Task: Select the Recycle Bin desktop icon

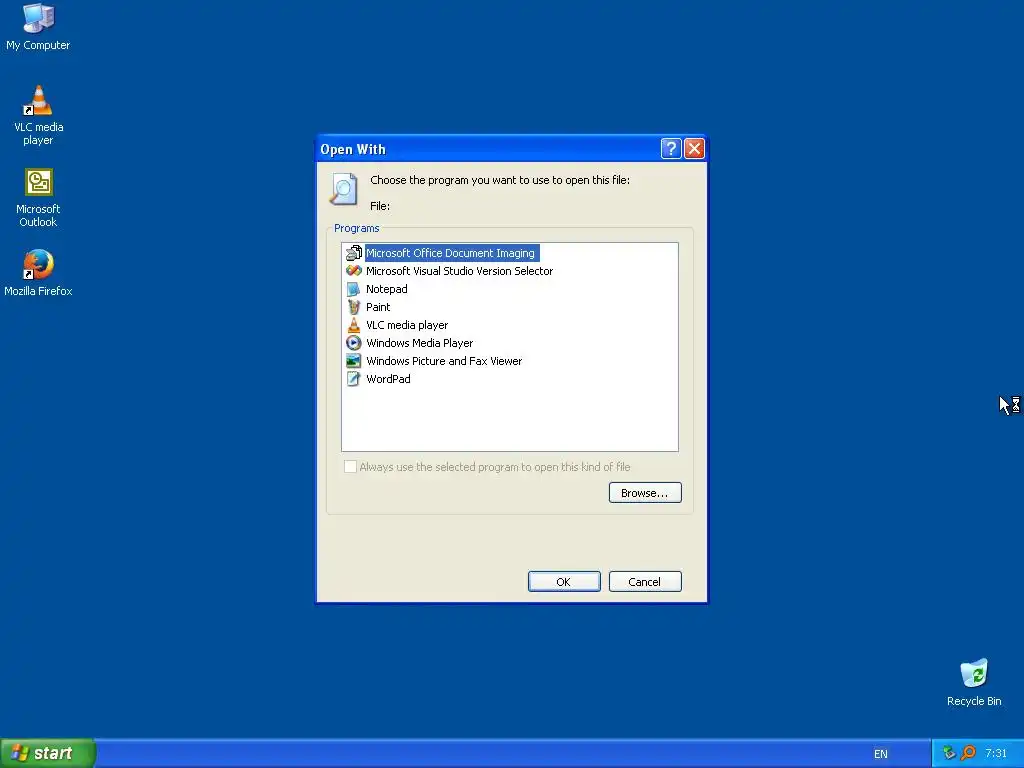Action: pos(974,682)
